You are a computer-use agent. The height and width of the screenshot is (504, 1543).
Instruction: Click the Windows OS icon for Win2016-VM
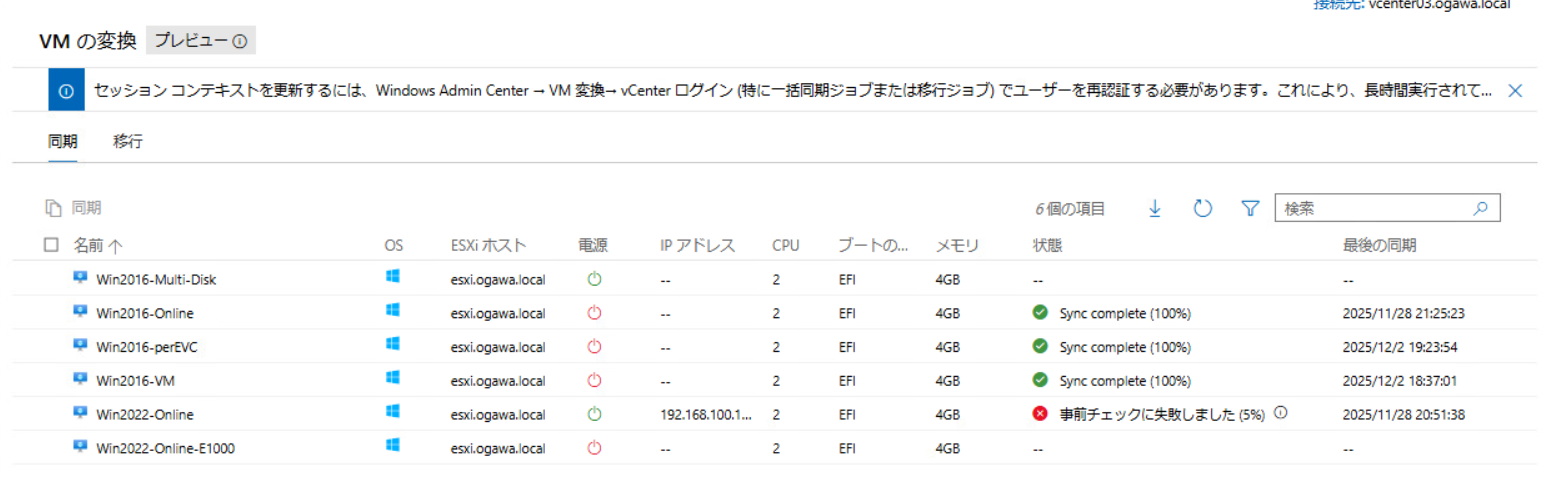pyautogui.click(x=393, y=379)
